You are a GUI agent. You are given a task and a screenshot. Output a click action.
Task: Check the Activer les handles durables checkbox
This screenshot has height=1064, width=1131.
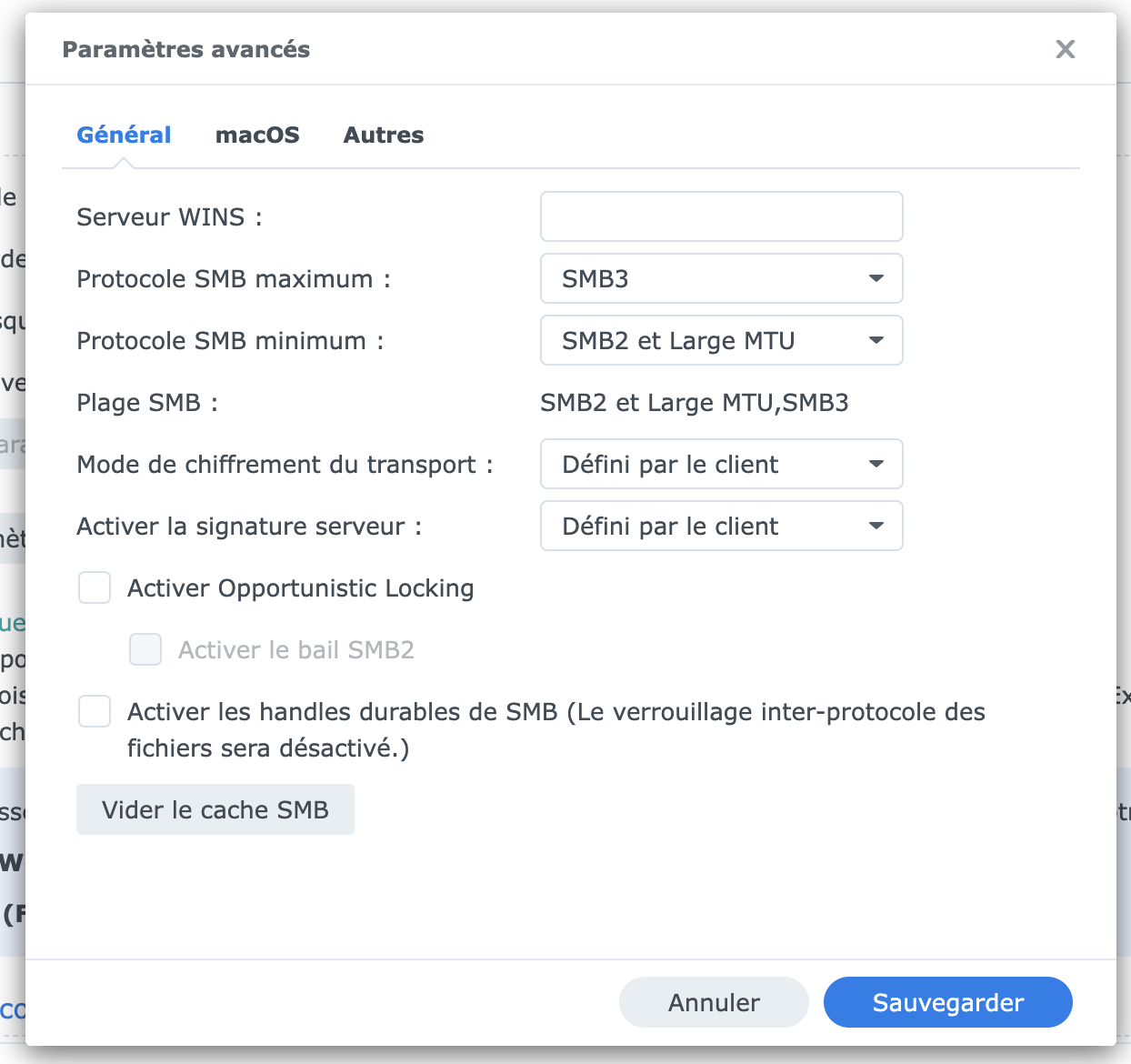pyautogui.click(x=95, y=711)
